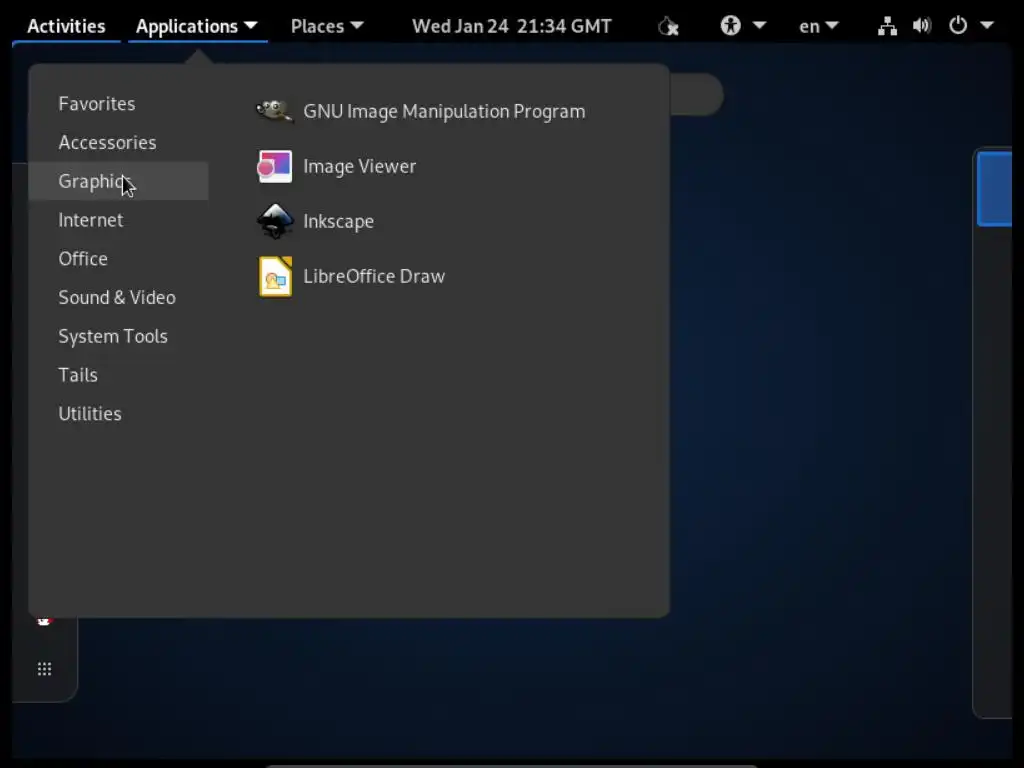The height and width of the screenshot is (768, 1024).
Task: Select the Internet category
Action: click(90, 220)
